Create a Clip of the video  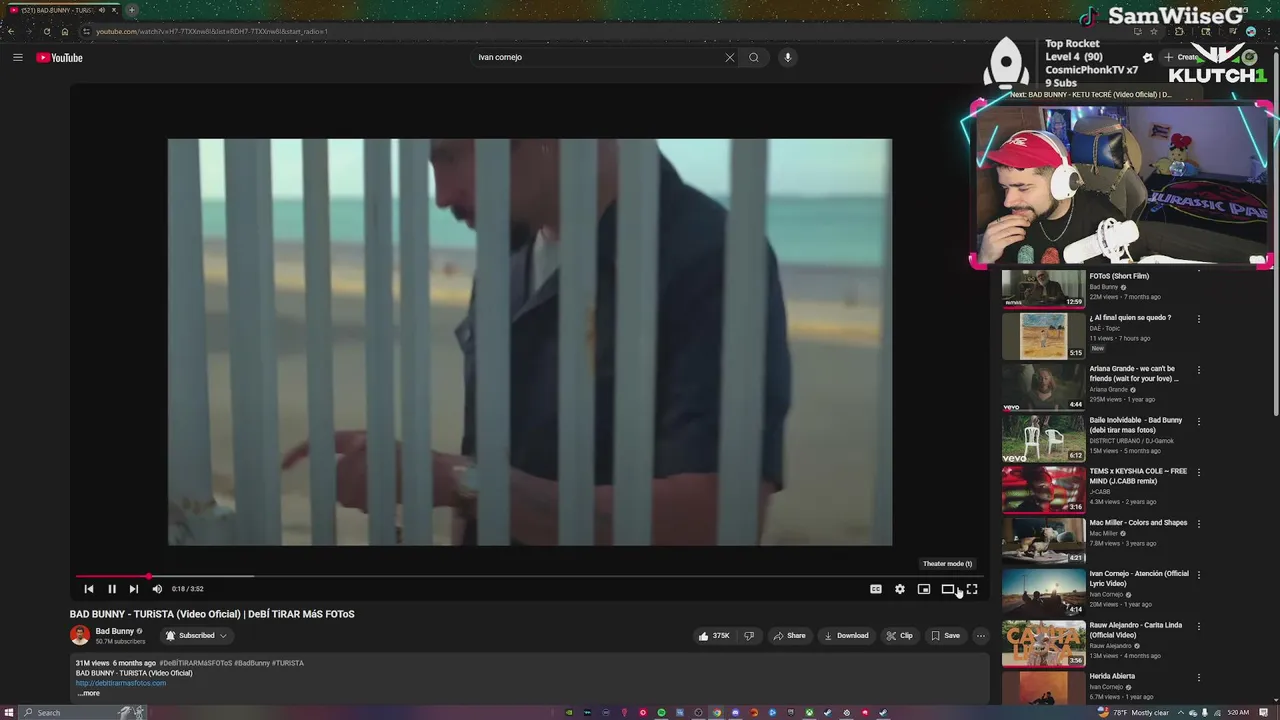(899, 635)
